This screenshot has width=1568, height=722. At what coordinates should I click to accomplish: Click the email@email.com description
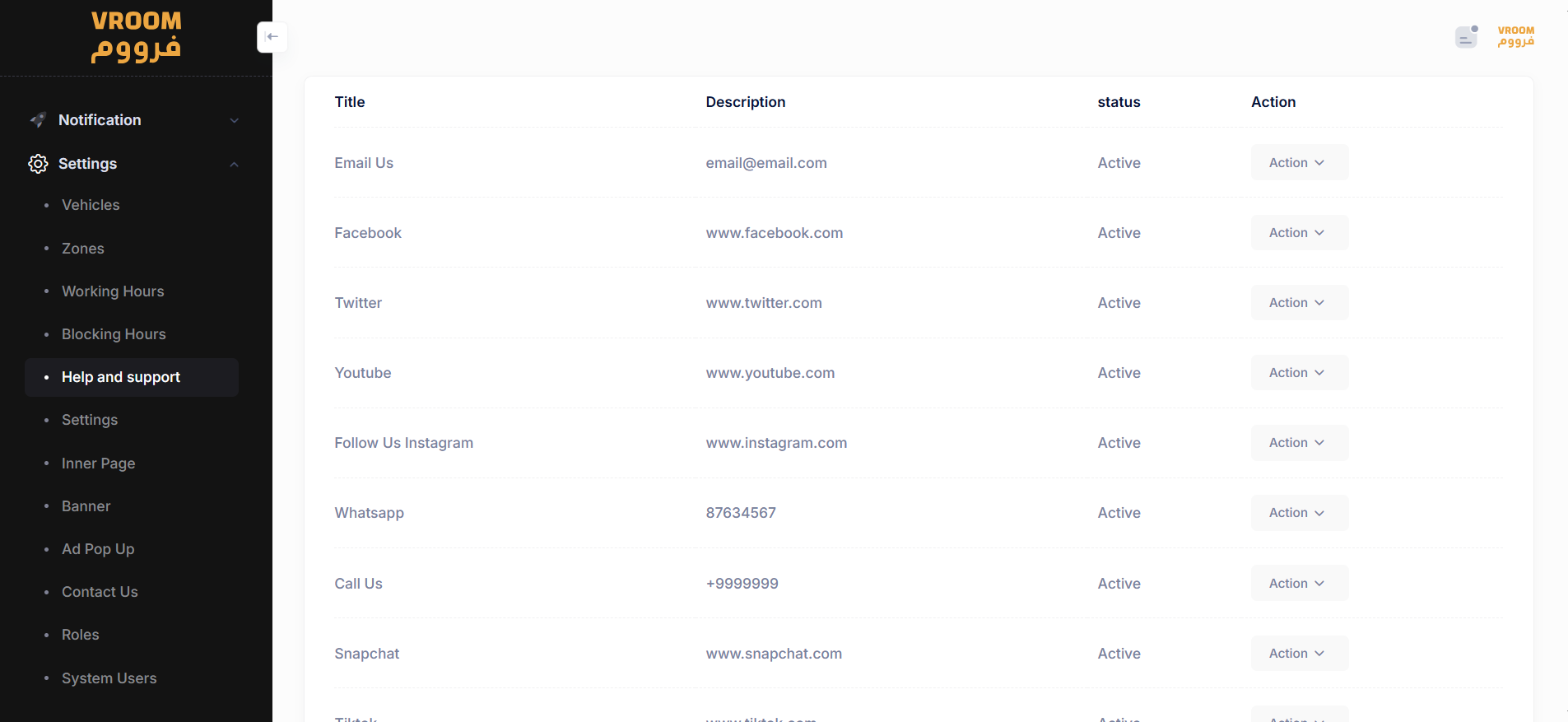[766, 163]
